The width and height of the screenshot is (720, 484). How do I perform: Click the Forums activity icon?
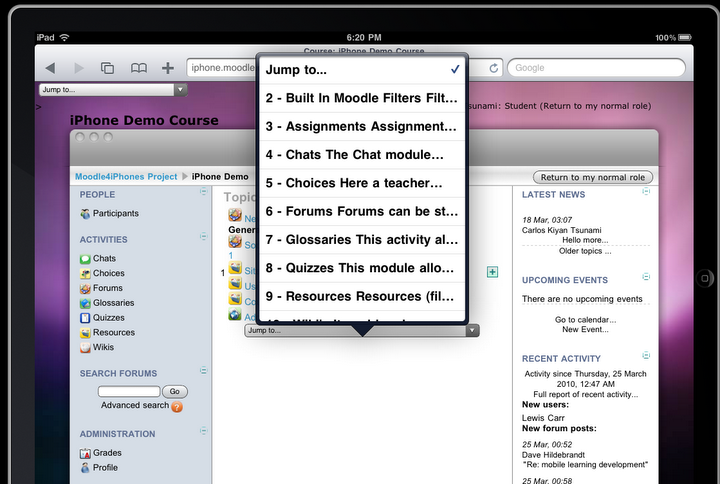pyautogui.click(x=85, y=288)
